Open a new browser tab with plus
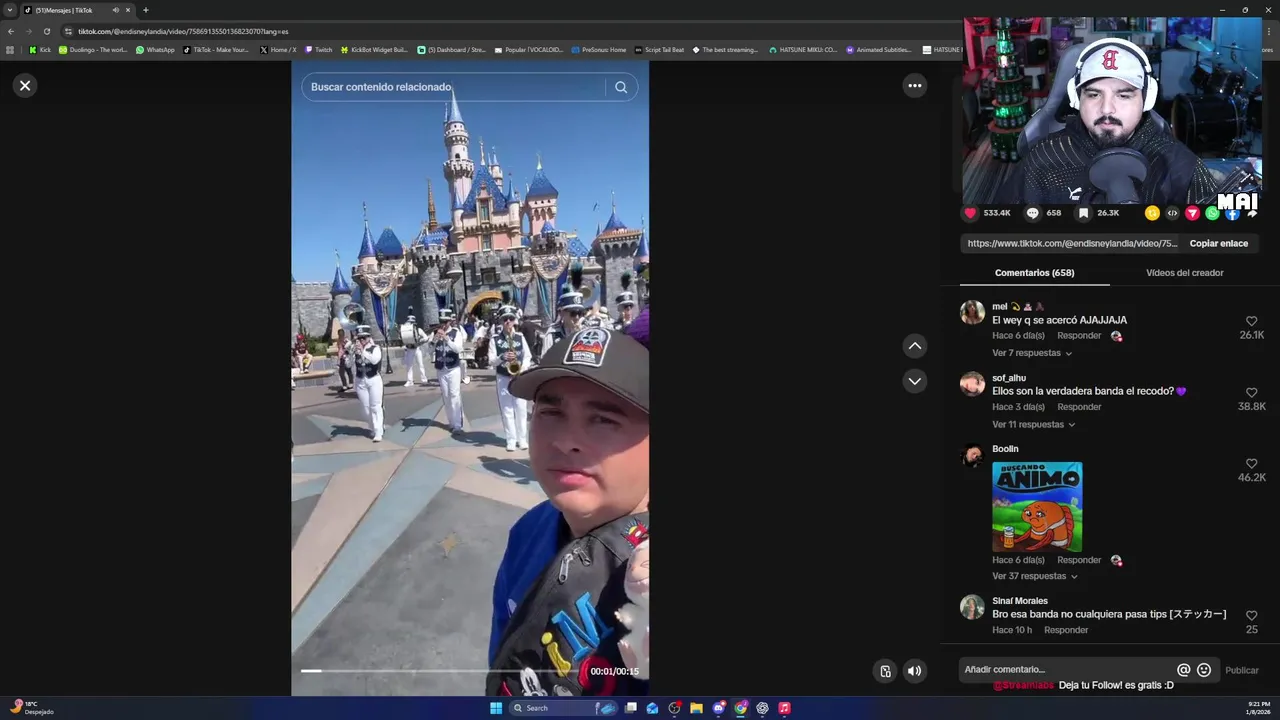The width and height of the screenshot is (1280, 720). (145, 10)
